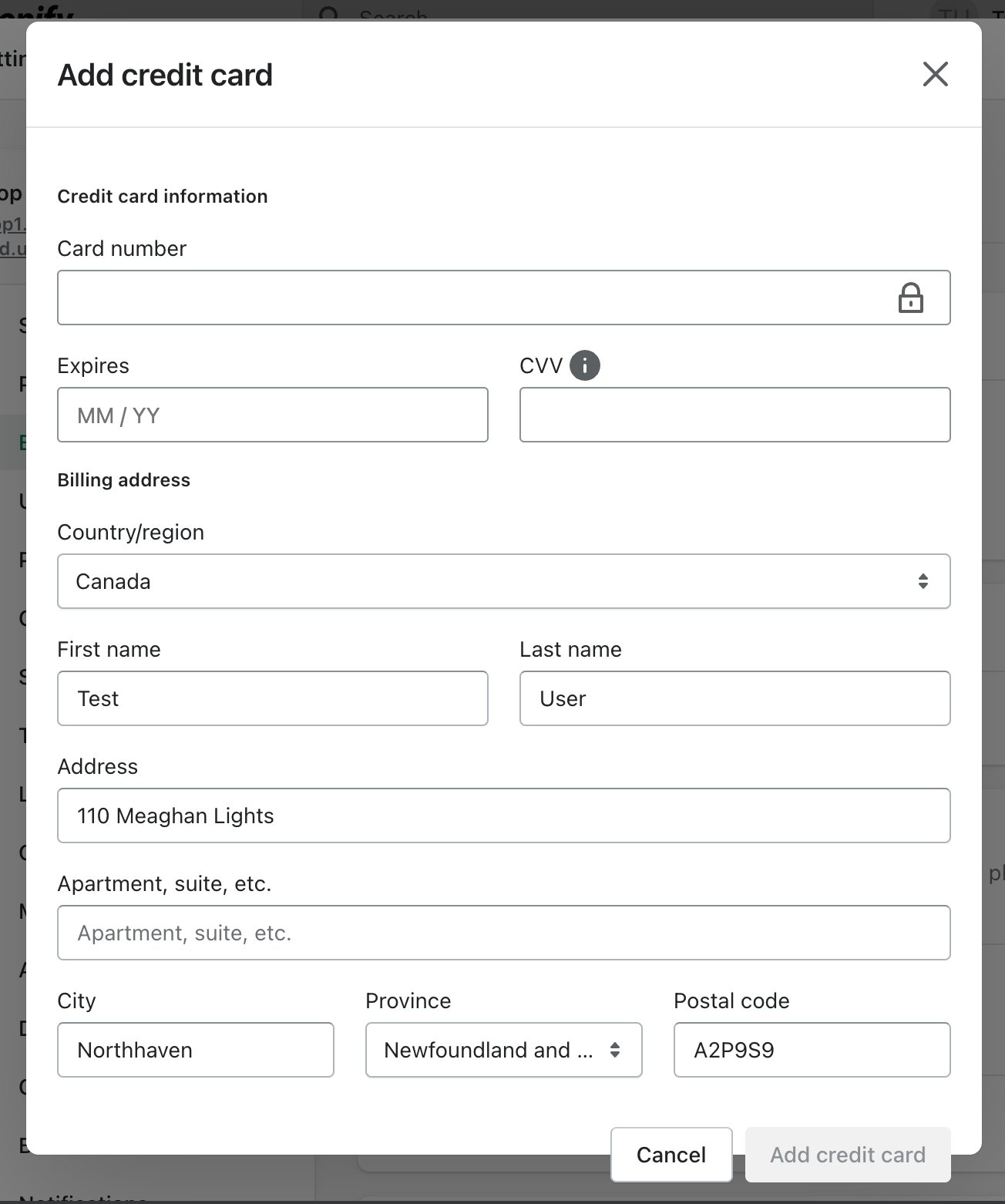
Task: Click the Province dropdown arrows icon
Action: coord(614,1050)
